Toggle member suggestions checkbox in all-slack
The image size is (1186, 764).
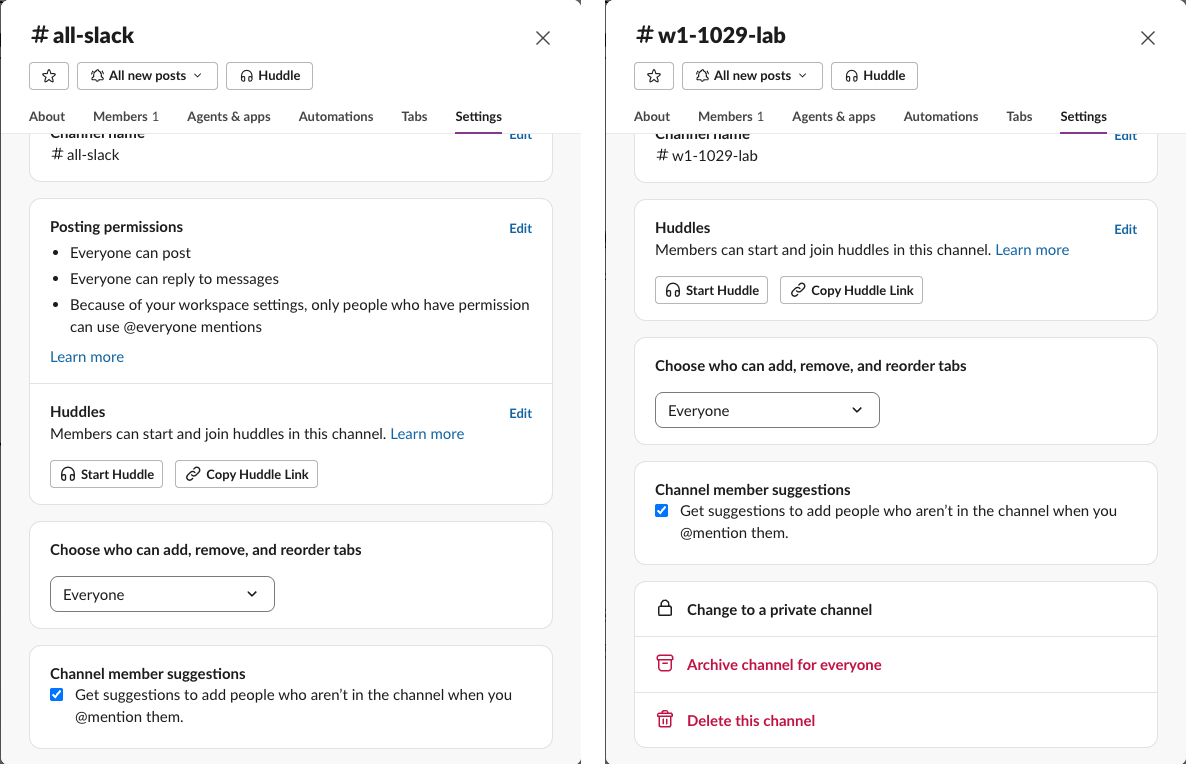click(x=57, y=694)
